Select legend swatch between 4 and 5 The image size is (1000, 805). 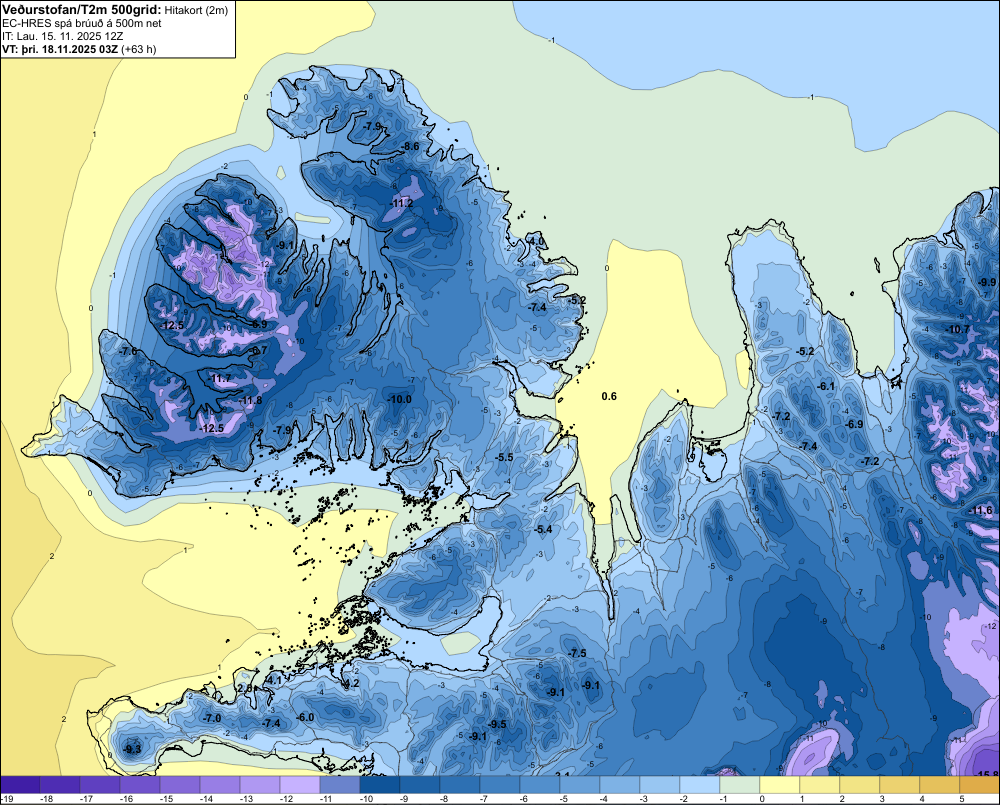(939, 785)
